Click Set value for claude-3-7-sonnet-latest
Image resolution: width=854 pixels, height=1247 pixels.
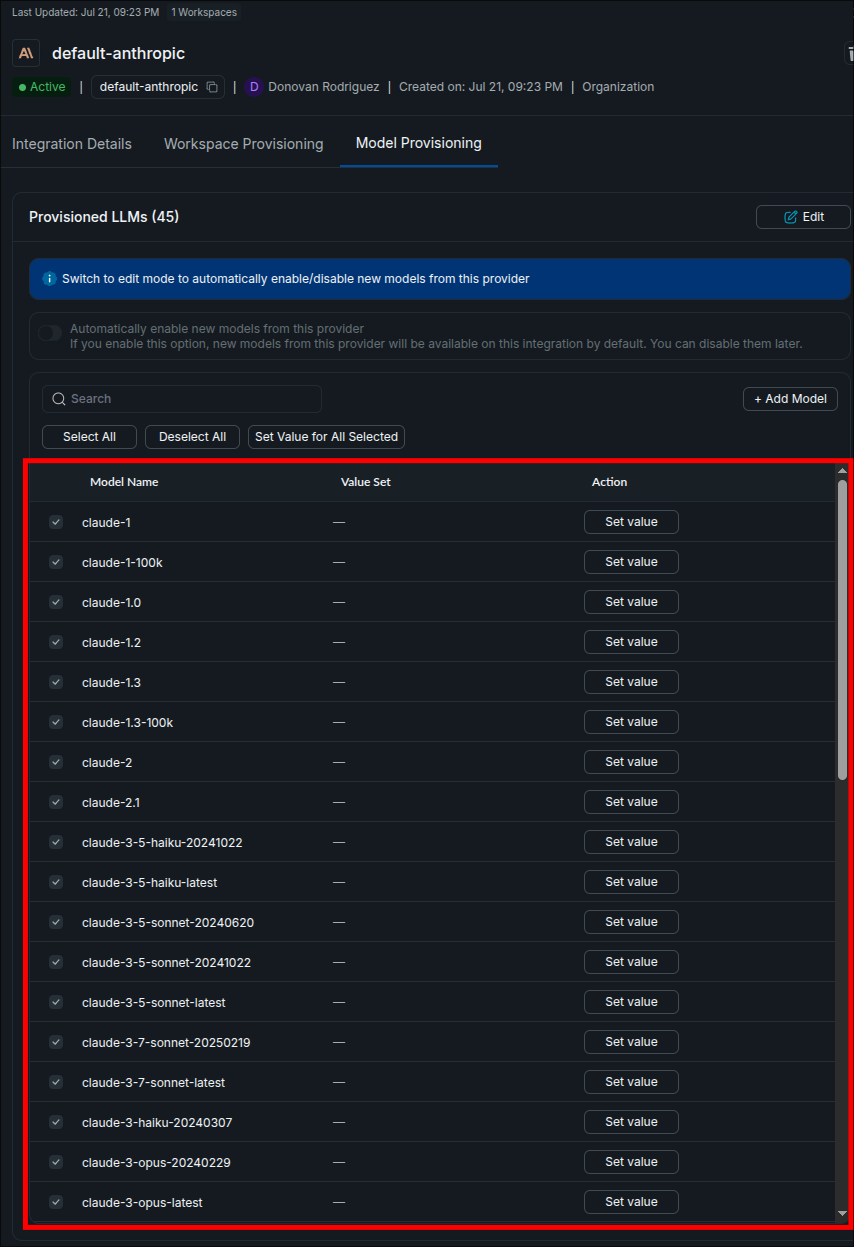click(631, 1082)
